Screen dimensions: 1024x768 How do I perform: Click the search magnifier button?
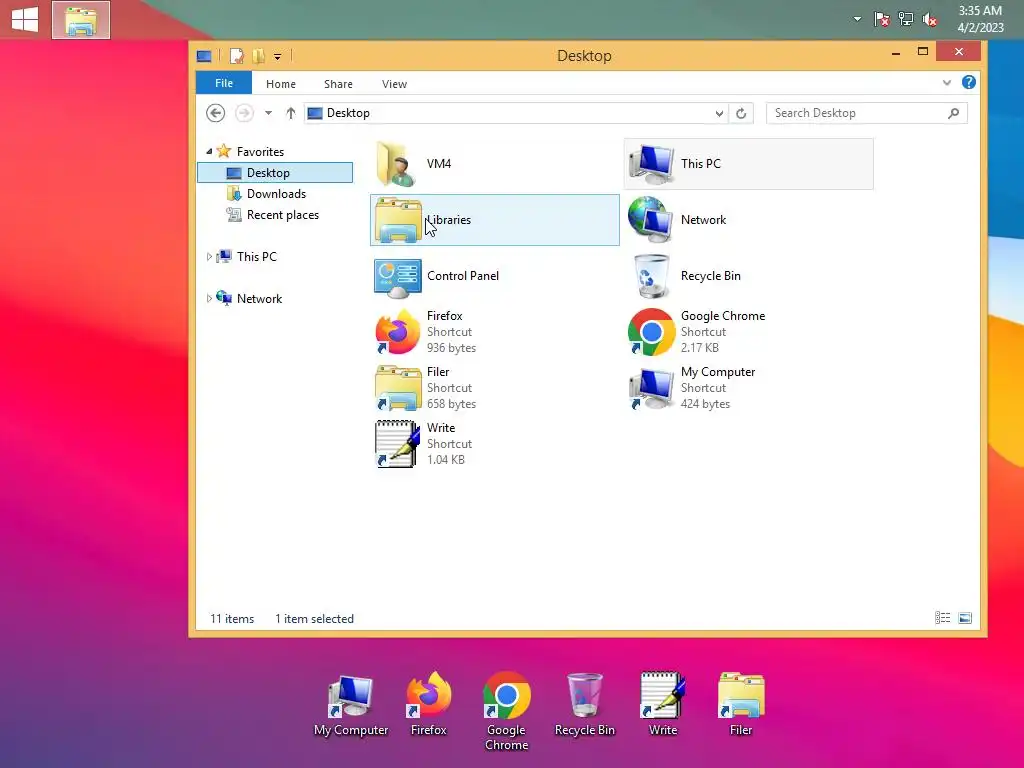coord(953,113)
